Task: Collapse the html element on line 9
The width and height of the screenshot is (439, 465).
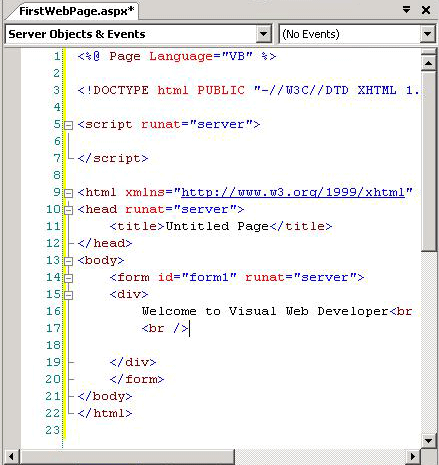Action: click(x=68, y=193)
